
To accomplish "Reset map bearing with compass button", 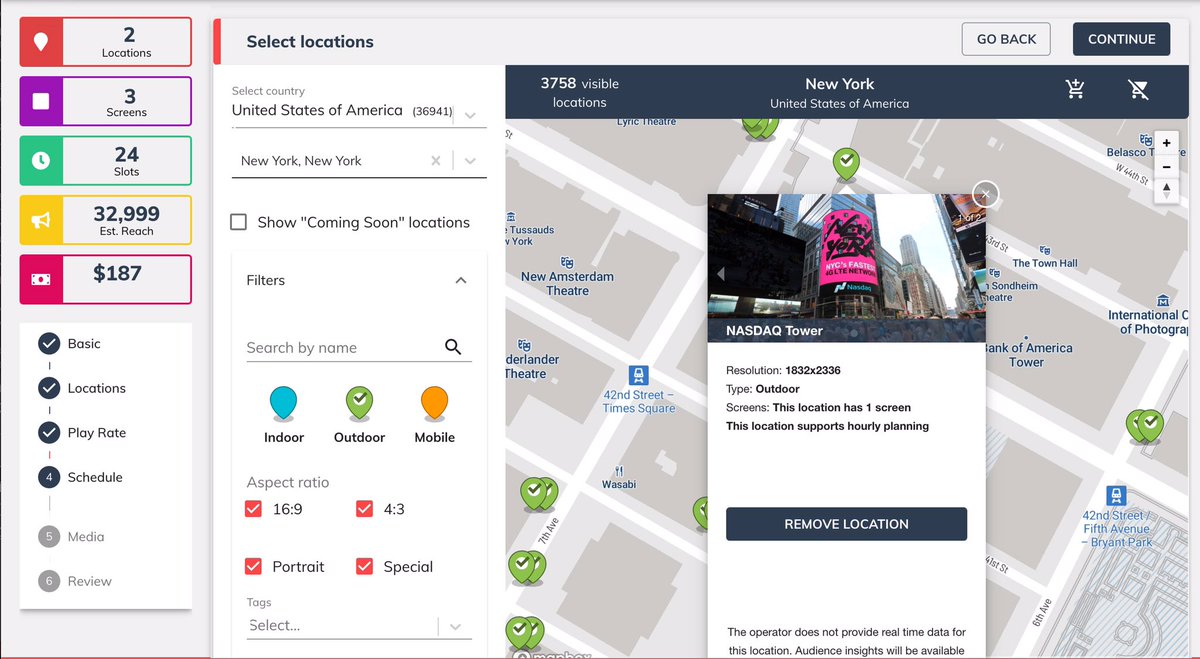I will (1166, 190).
